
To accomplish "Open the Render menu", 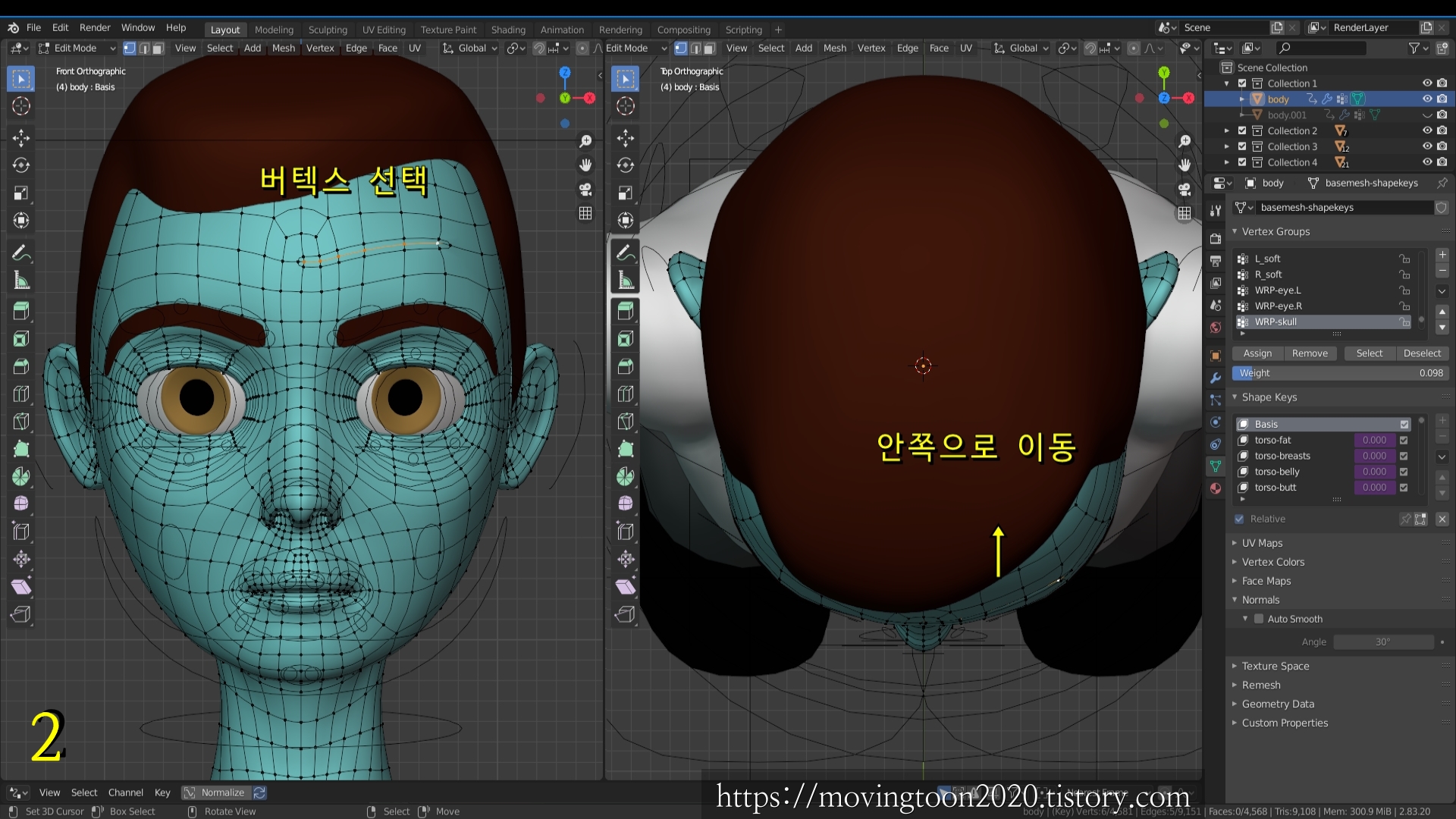I will pyautogui.click(x=95, y=28).
